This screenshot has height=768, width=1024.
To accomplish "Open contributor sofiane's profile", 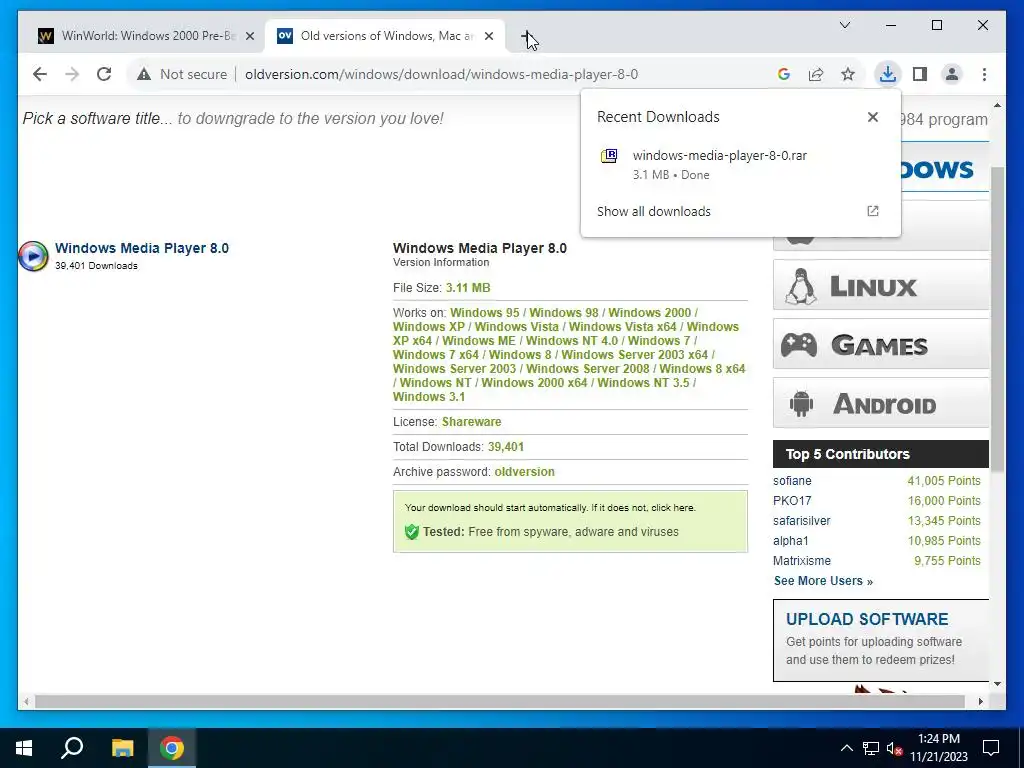I will (792, 481).
